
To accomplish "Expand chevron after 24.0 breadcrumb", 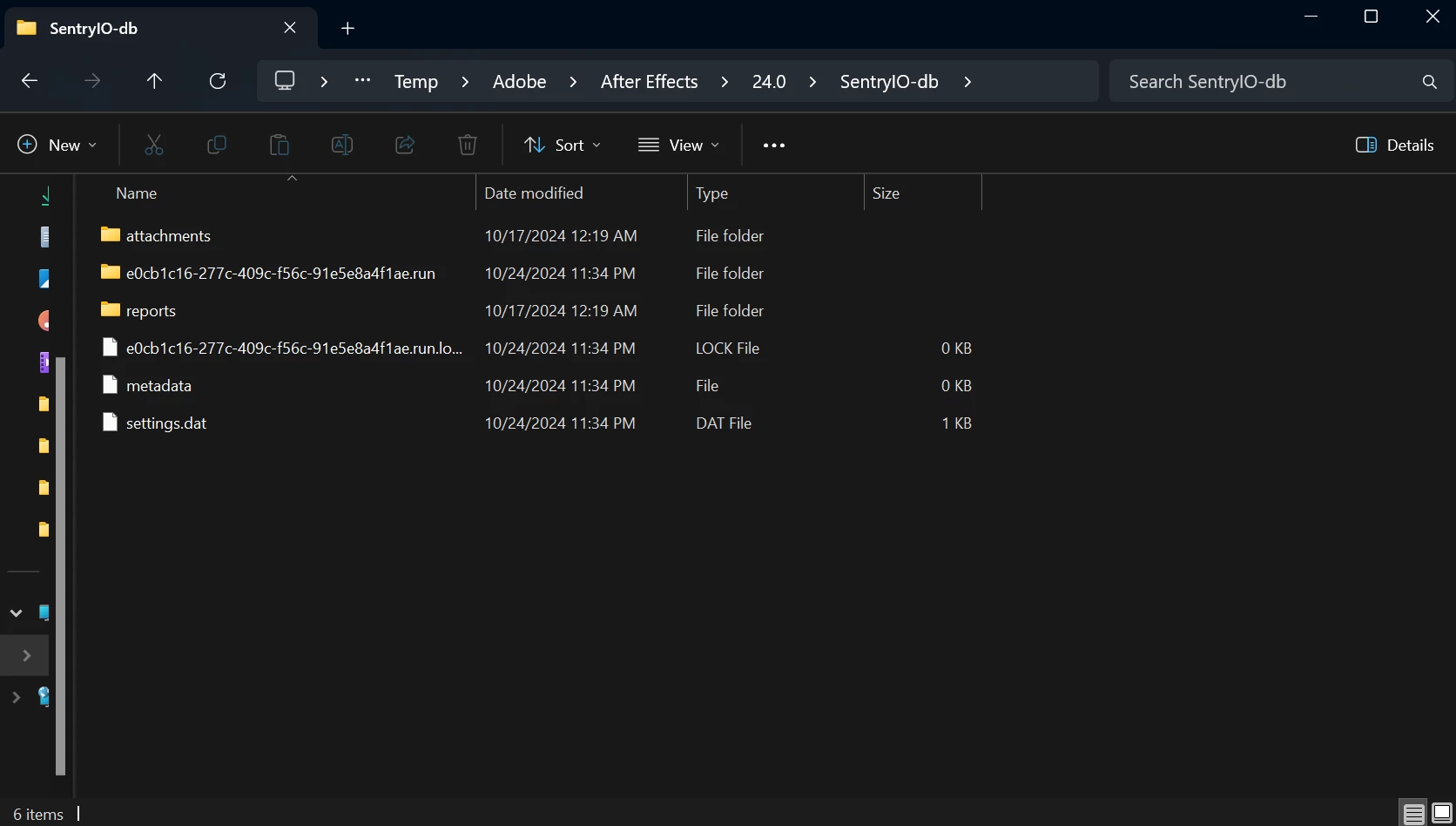I will pos(812,82).
